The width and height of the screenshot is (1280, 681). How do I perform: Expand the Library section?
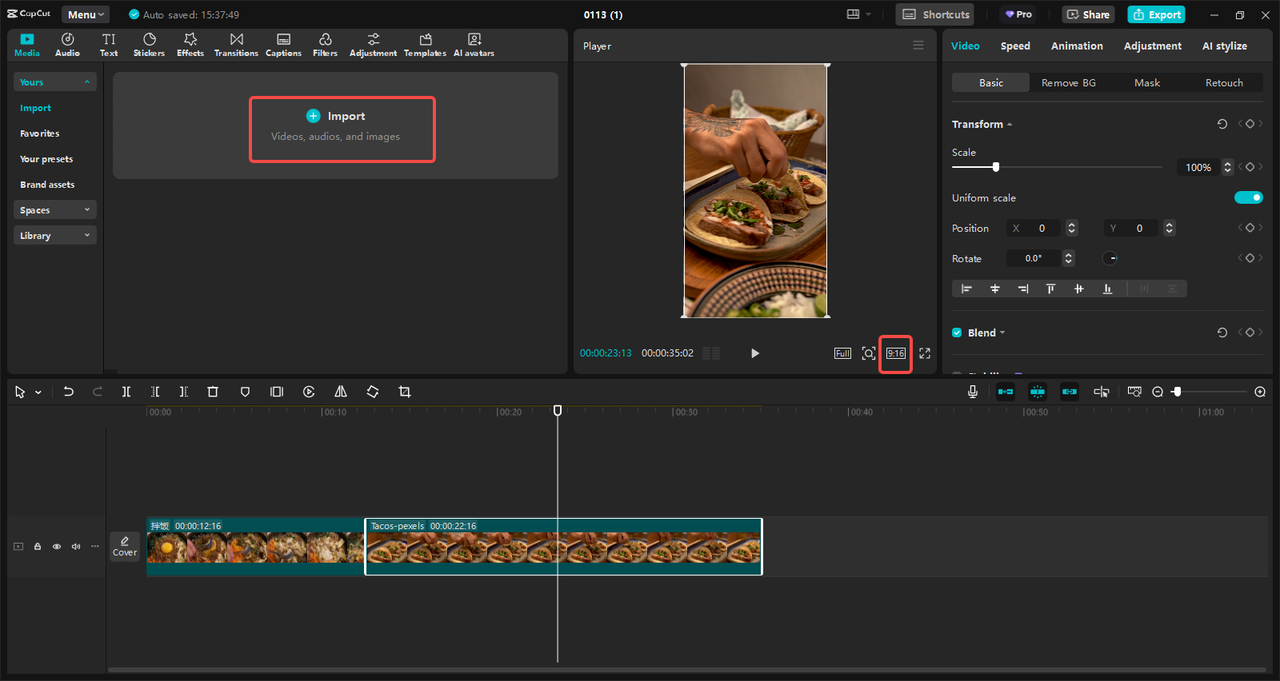point(55,236)
